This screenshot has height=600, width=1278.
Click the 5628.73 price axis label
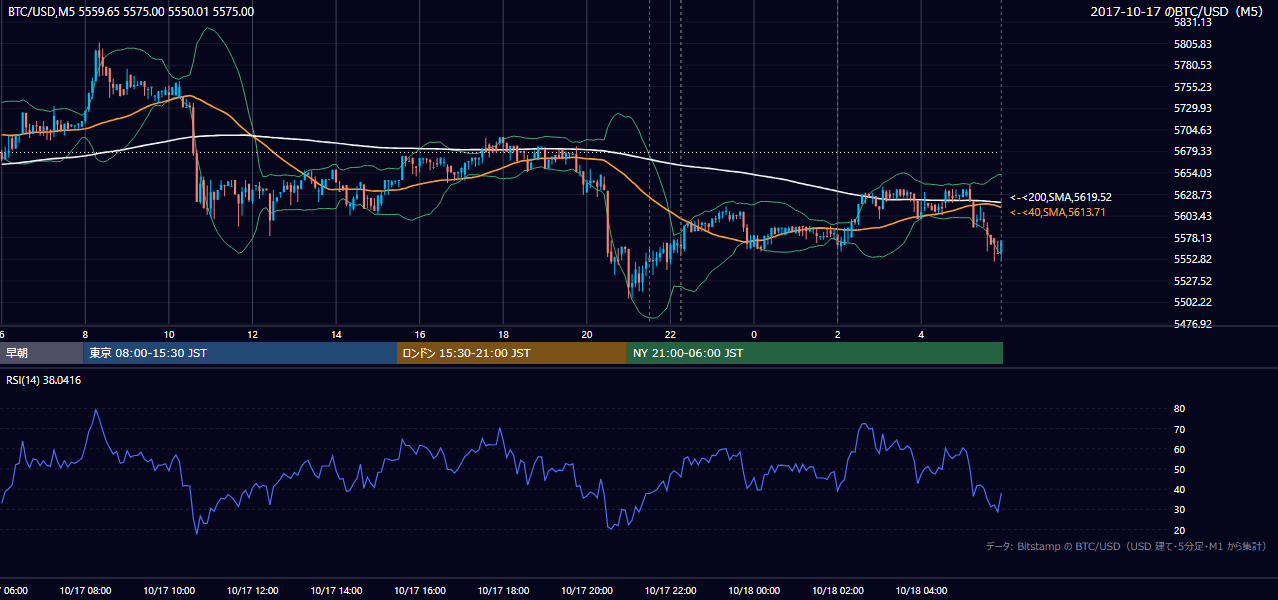[x=1194, y=195]
